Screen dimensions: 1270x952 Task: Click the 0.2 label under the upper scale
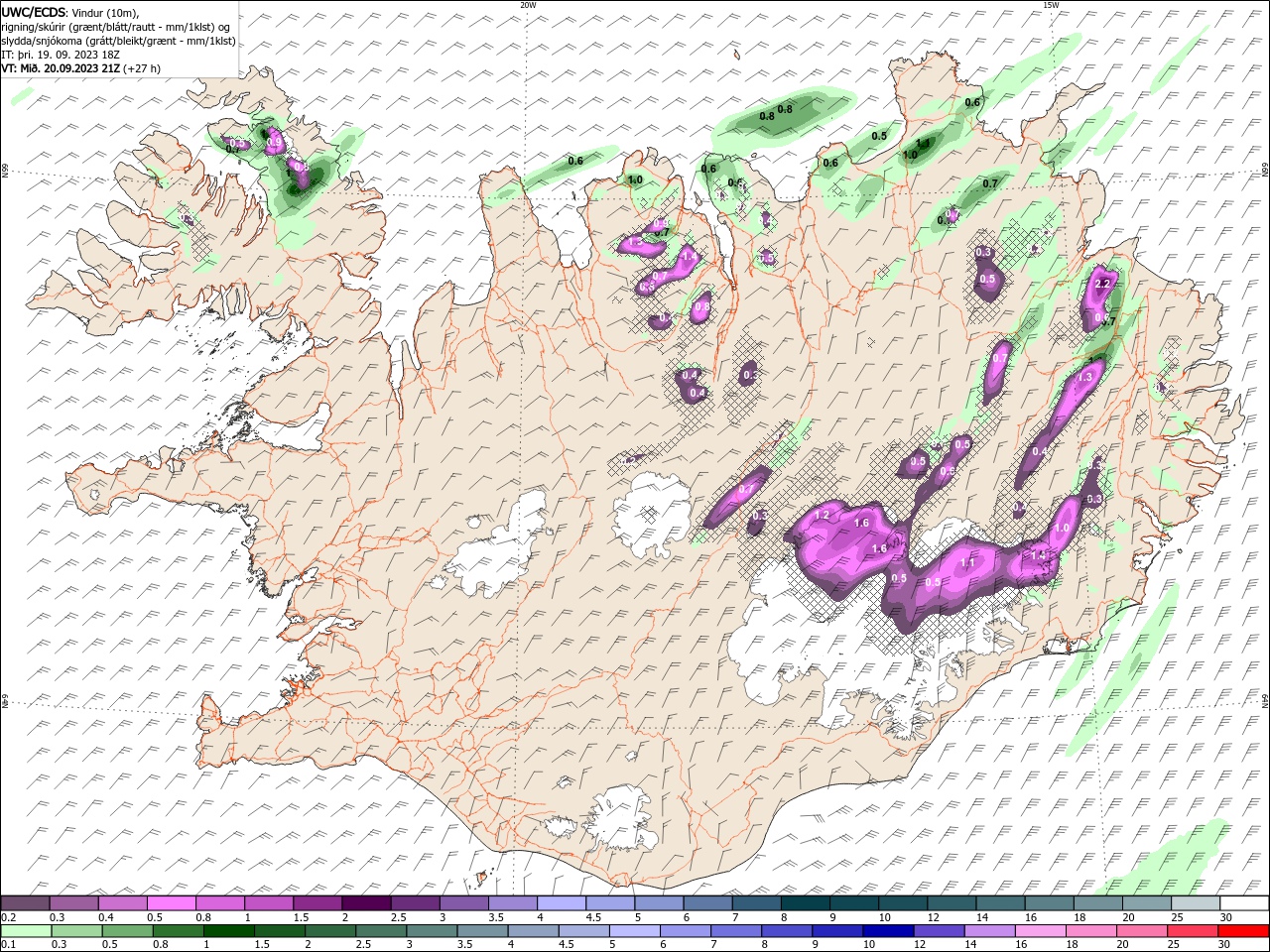(x=8, y=917)
